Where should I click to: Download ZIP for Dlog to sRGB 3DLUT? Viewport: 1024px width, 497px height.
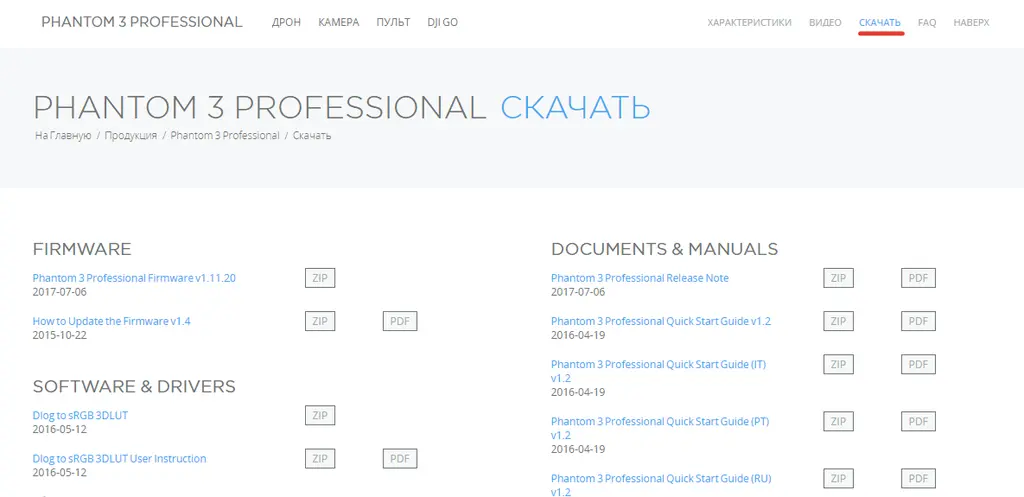pos(320,415)
